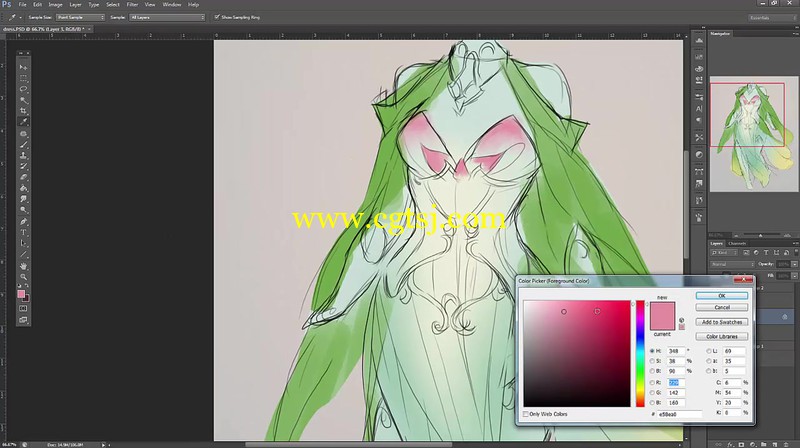Screen dimensions: 800x448
Task: Open the Histogram panel icon
Action: click(699, 41)
